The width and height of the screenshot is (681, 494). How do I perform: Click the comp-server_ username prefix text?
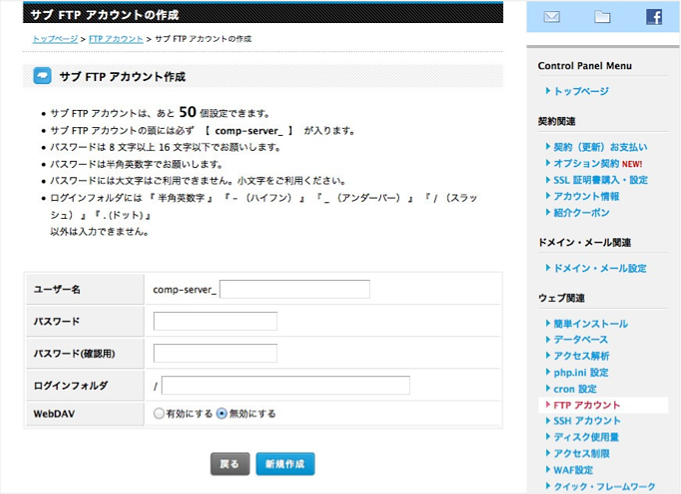[184, 290]
